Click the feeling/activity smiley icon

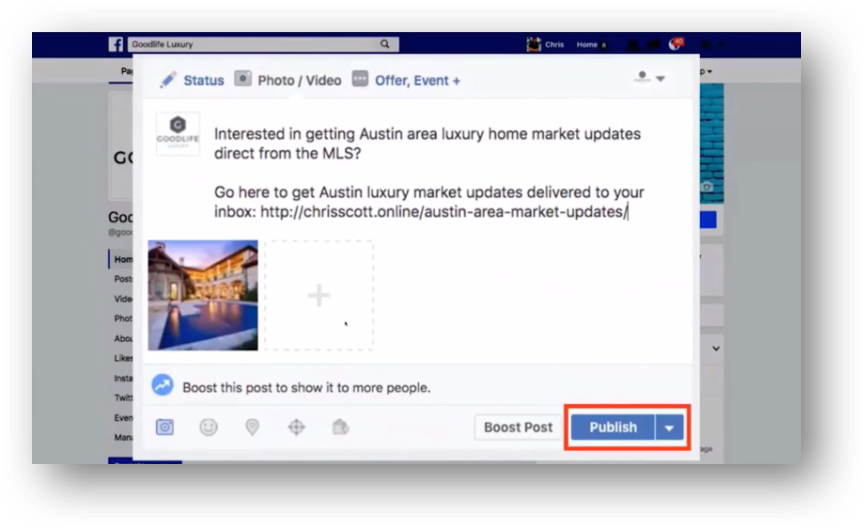point(208,427)
